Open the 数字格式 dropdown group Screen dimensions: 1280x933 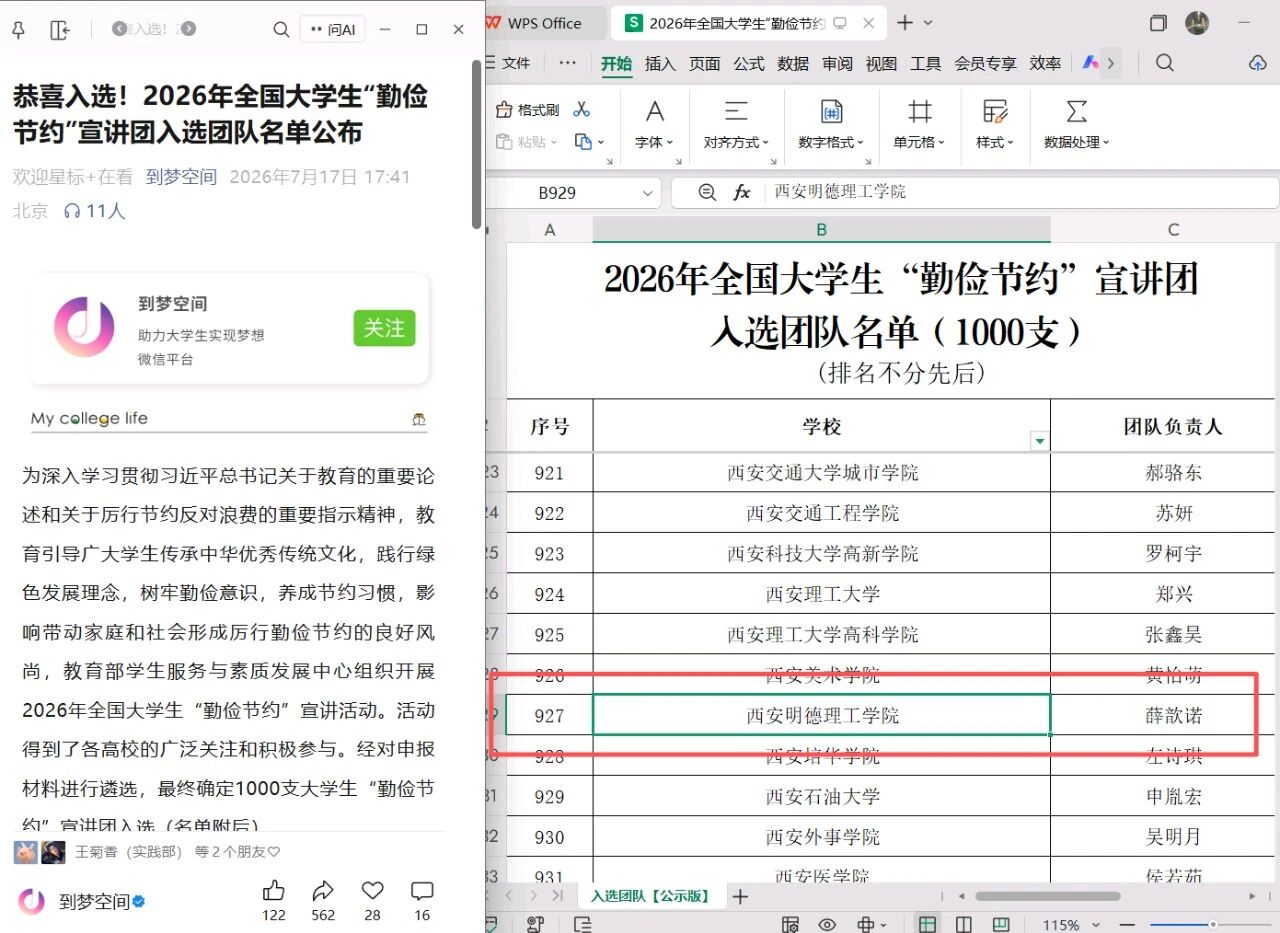pyautogui.click(x=831, y=142)
